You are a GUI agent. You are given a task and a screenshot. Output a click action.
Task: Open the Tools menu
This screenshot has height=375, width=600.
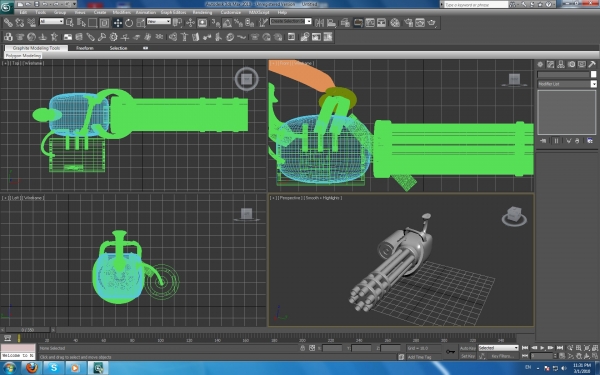click(x=41, y=12)
